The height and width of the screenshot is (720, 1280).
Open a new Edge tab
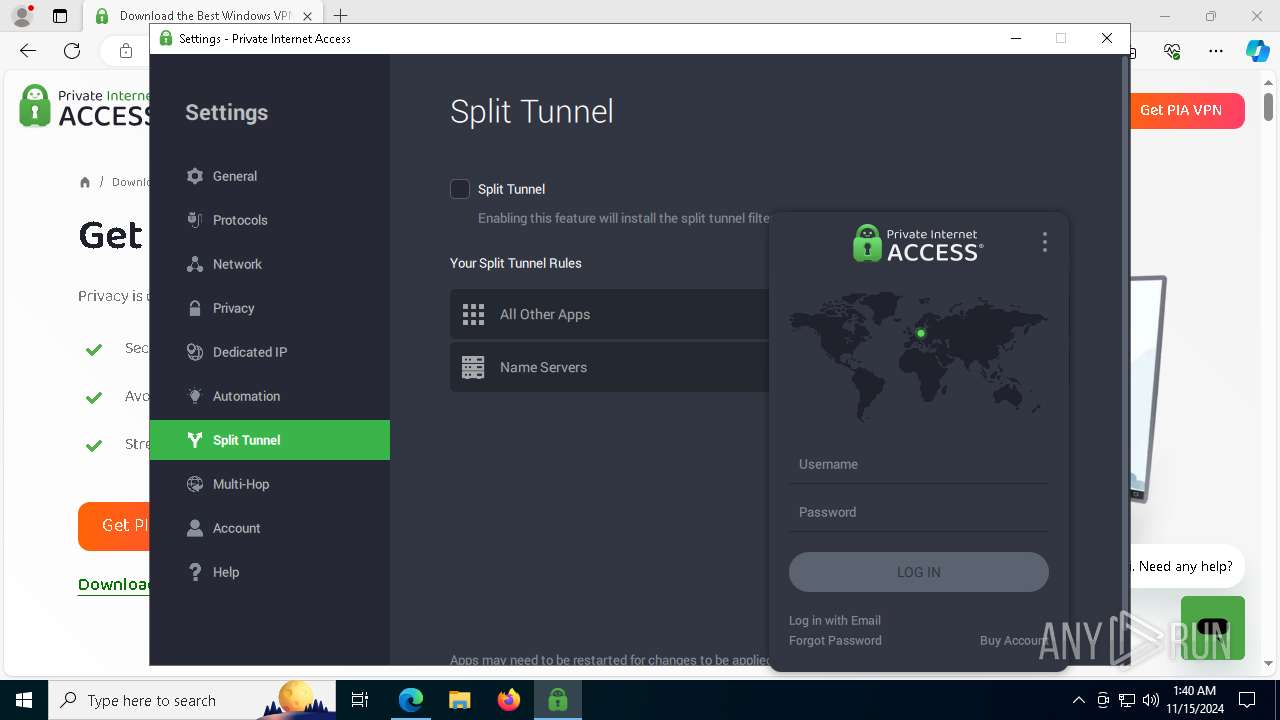340,16
